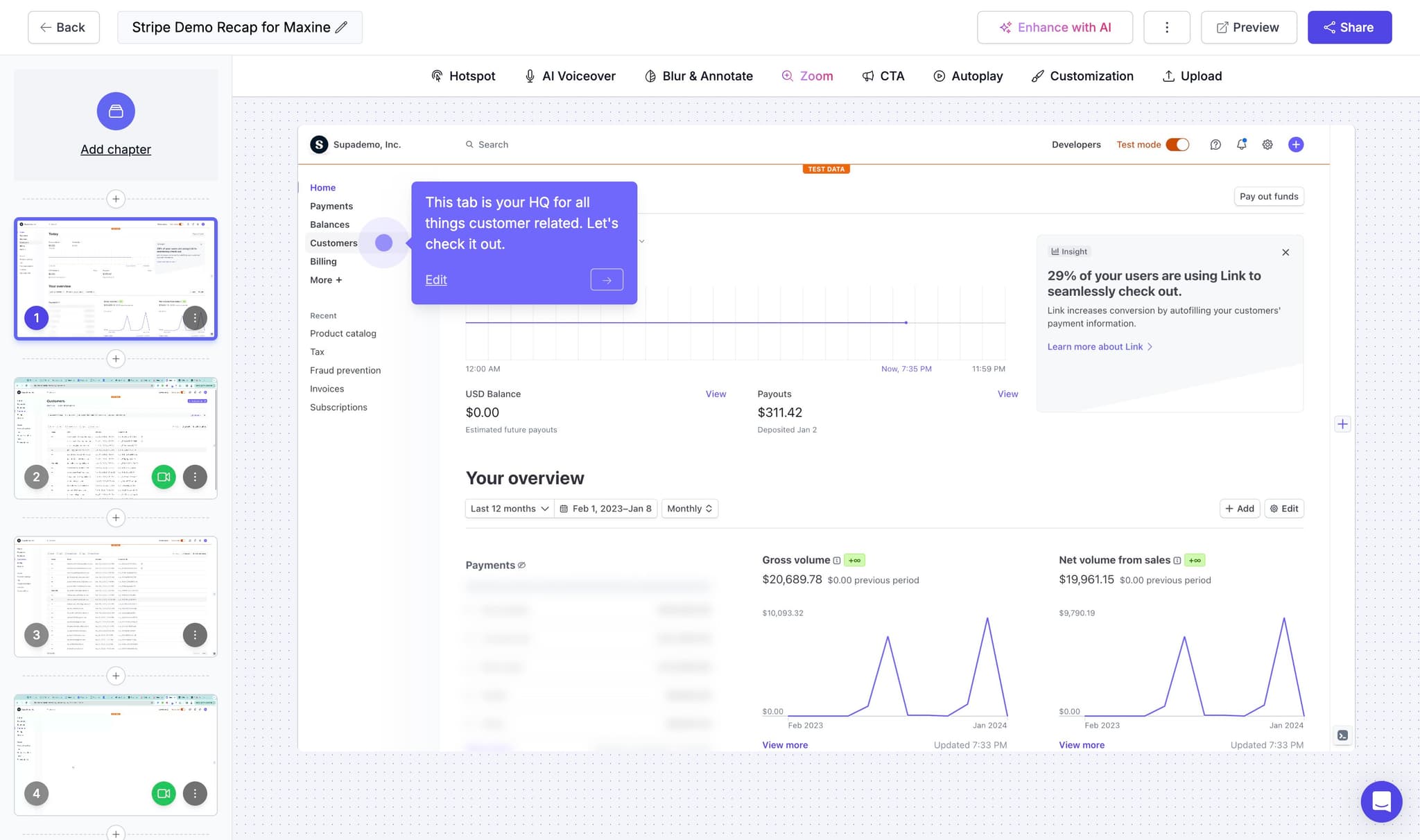
Task: Open the CTA tool
Action: [883, 76]
